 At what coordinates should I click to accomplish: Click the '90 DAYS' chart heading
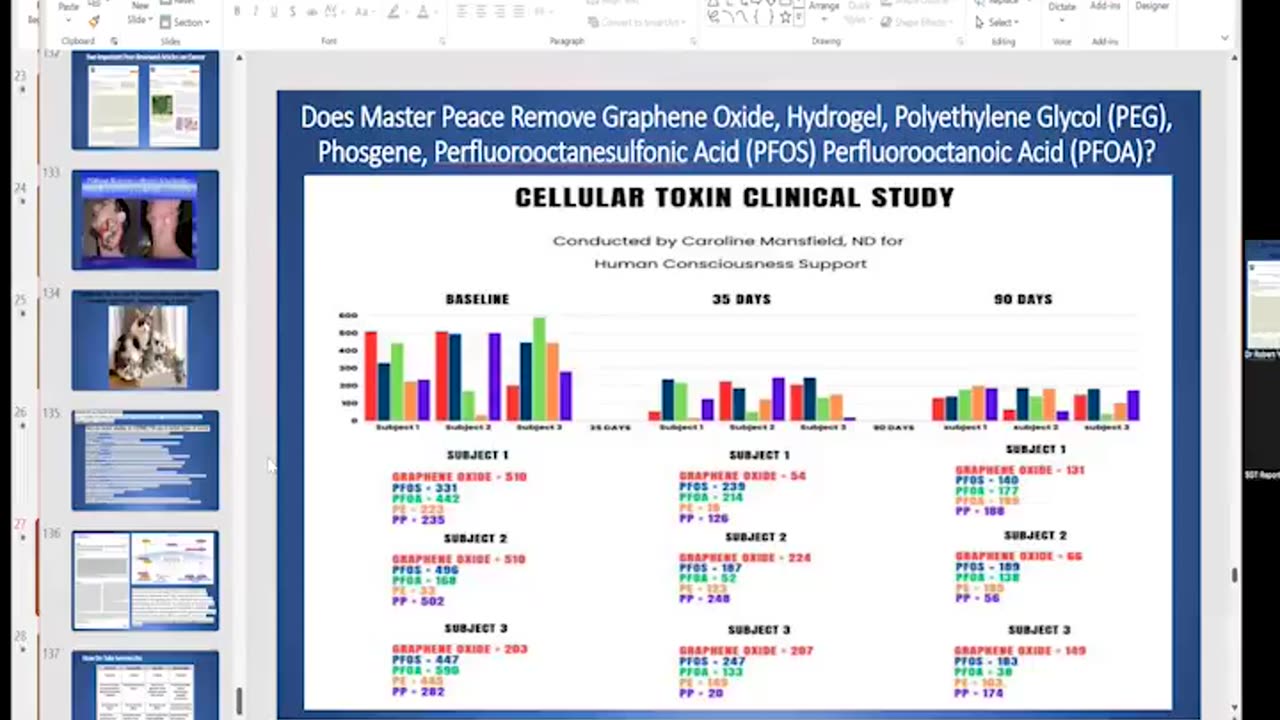point(1023,299)
